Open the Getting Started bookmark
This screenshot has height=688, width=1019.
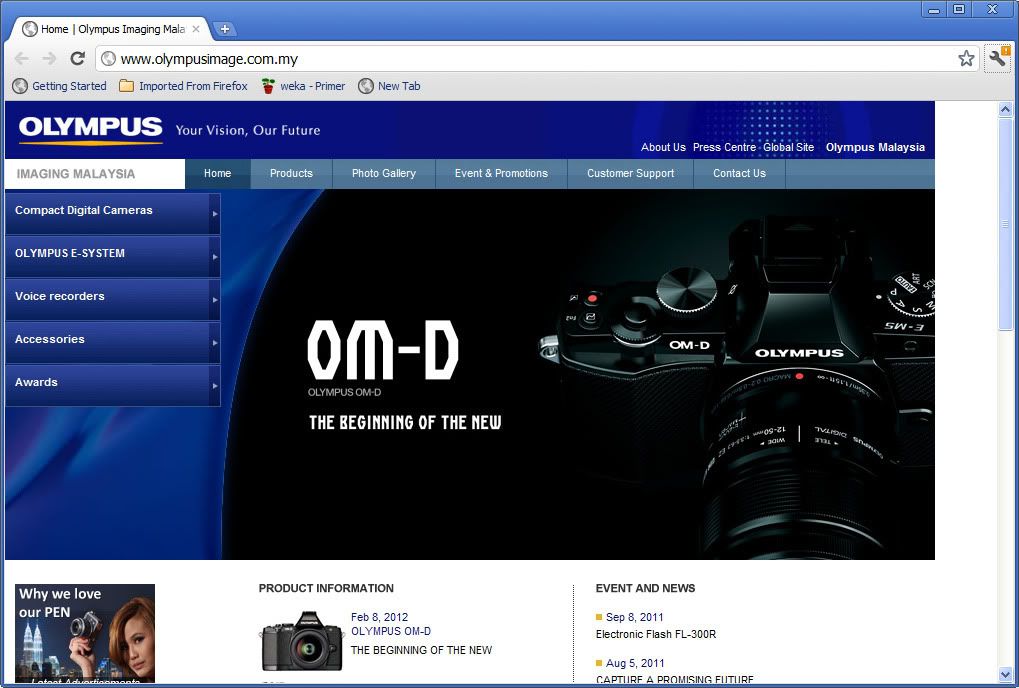click(60, 86)
